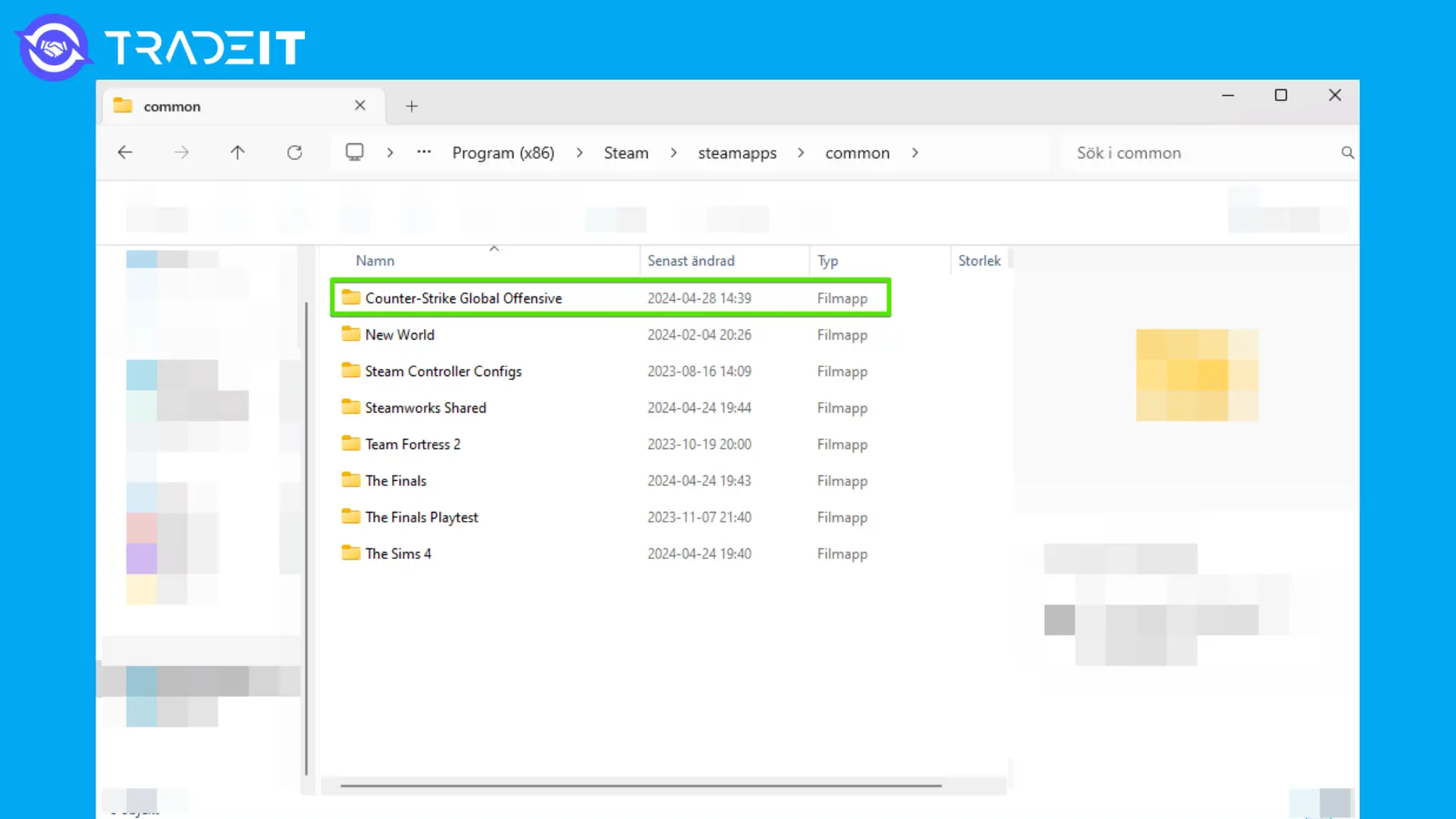Refresh the common folder view
Viewport: 1456px width, 819px height.
click(294, 152)
